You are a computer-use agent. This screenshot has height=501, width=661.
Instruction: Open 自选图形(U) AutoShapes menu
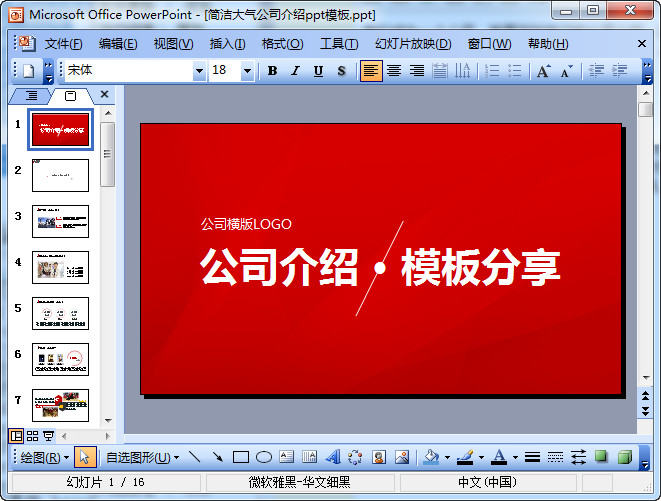click(142, 458)
